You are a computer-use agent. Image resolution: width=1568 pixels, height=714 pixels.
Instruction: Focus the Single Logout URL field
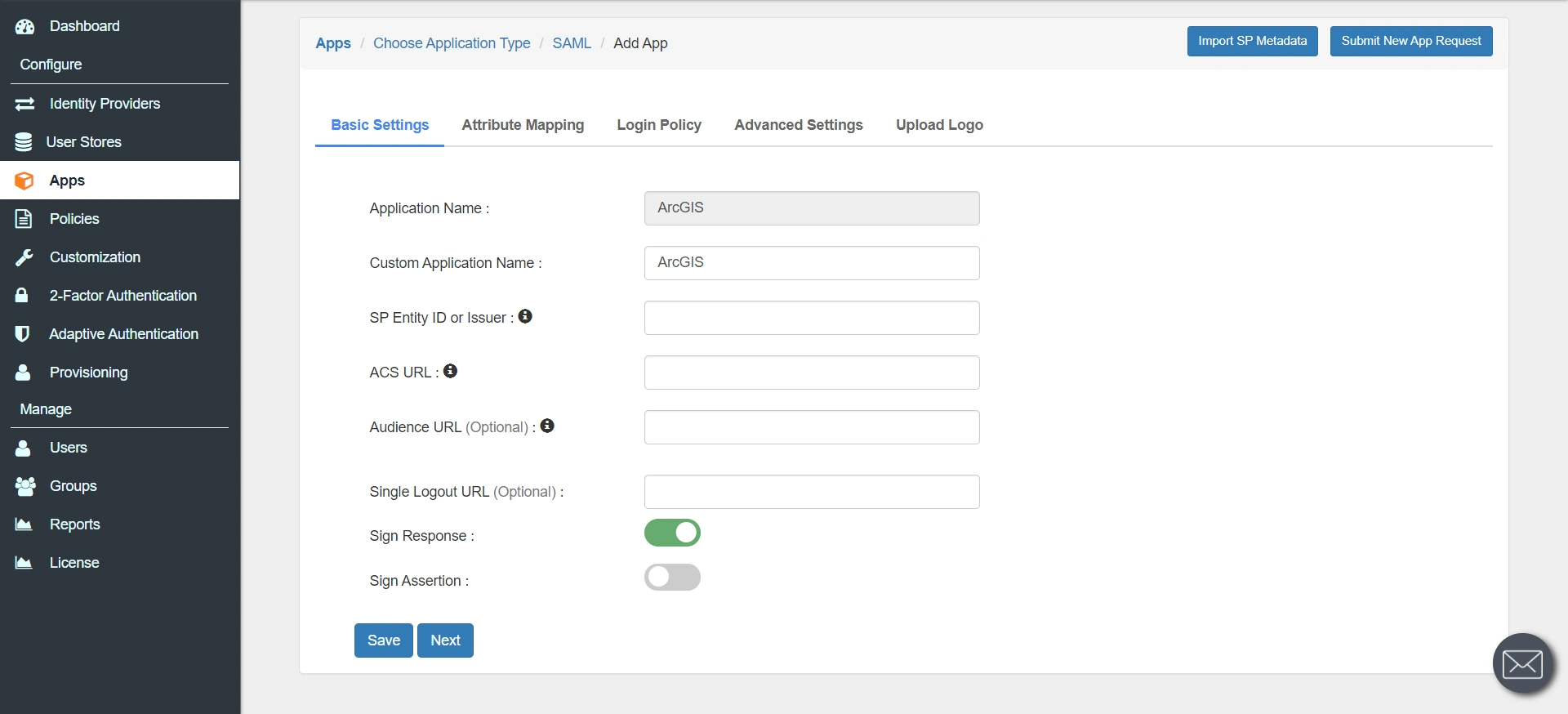point(812,492)
